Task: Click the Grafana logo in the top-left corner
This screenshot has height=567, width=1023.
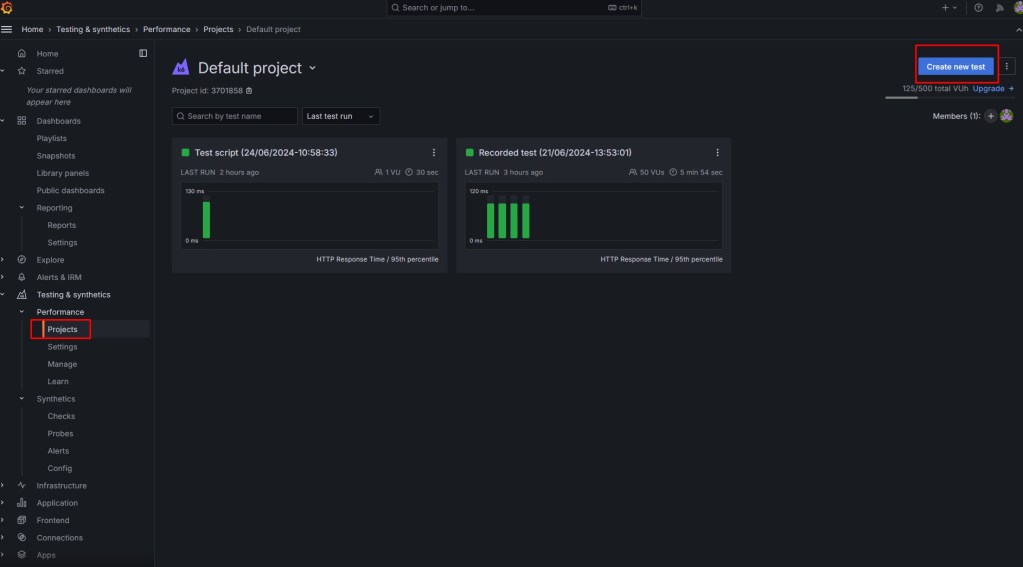Action: (x=8, y=8)
